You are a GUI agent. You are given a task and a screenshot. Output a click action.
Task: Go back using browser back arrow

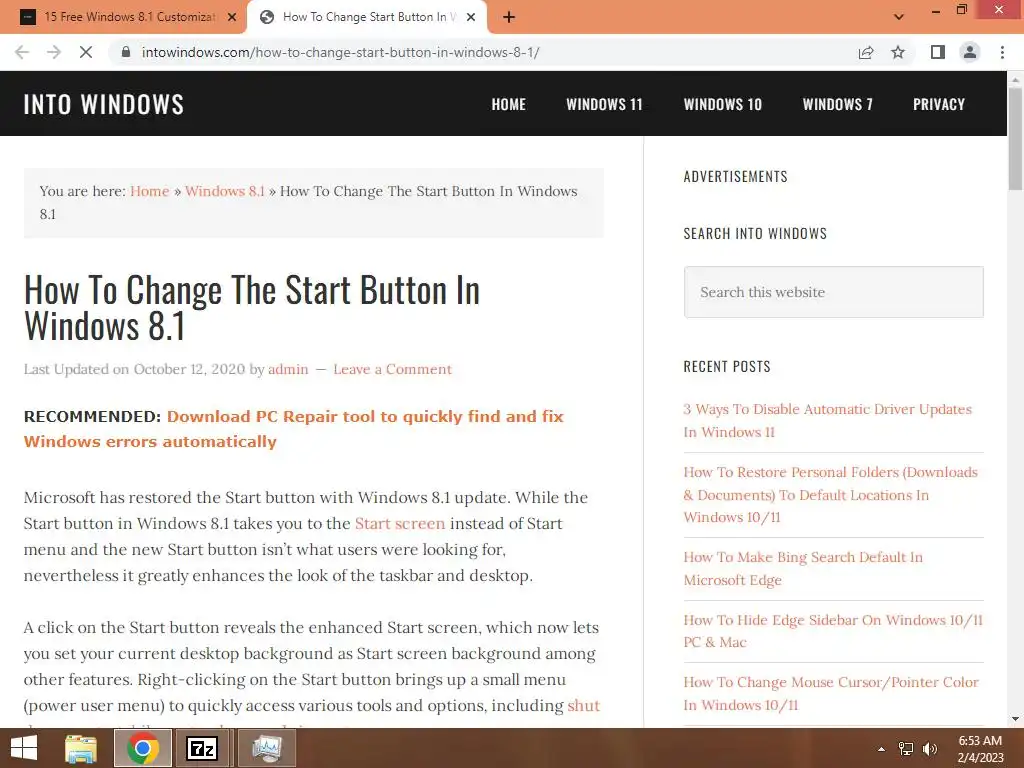coord(22,52)
